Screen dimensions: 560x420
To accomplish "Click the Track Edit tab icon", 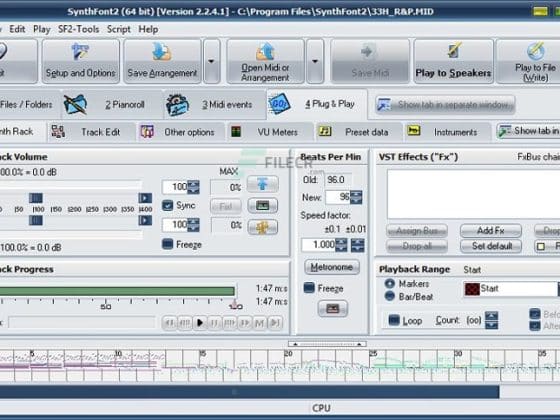I will pos(58,132).
